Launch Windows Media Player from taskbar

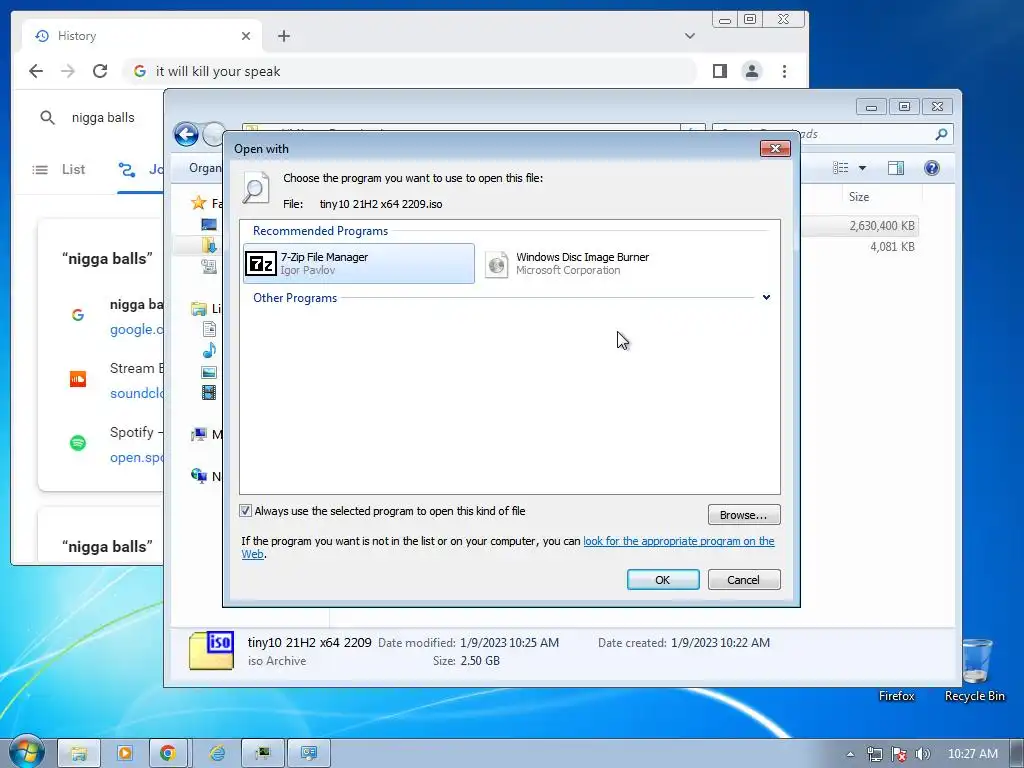pyautogui.click(x=124, y=753)
